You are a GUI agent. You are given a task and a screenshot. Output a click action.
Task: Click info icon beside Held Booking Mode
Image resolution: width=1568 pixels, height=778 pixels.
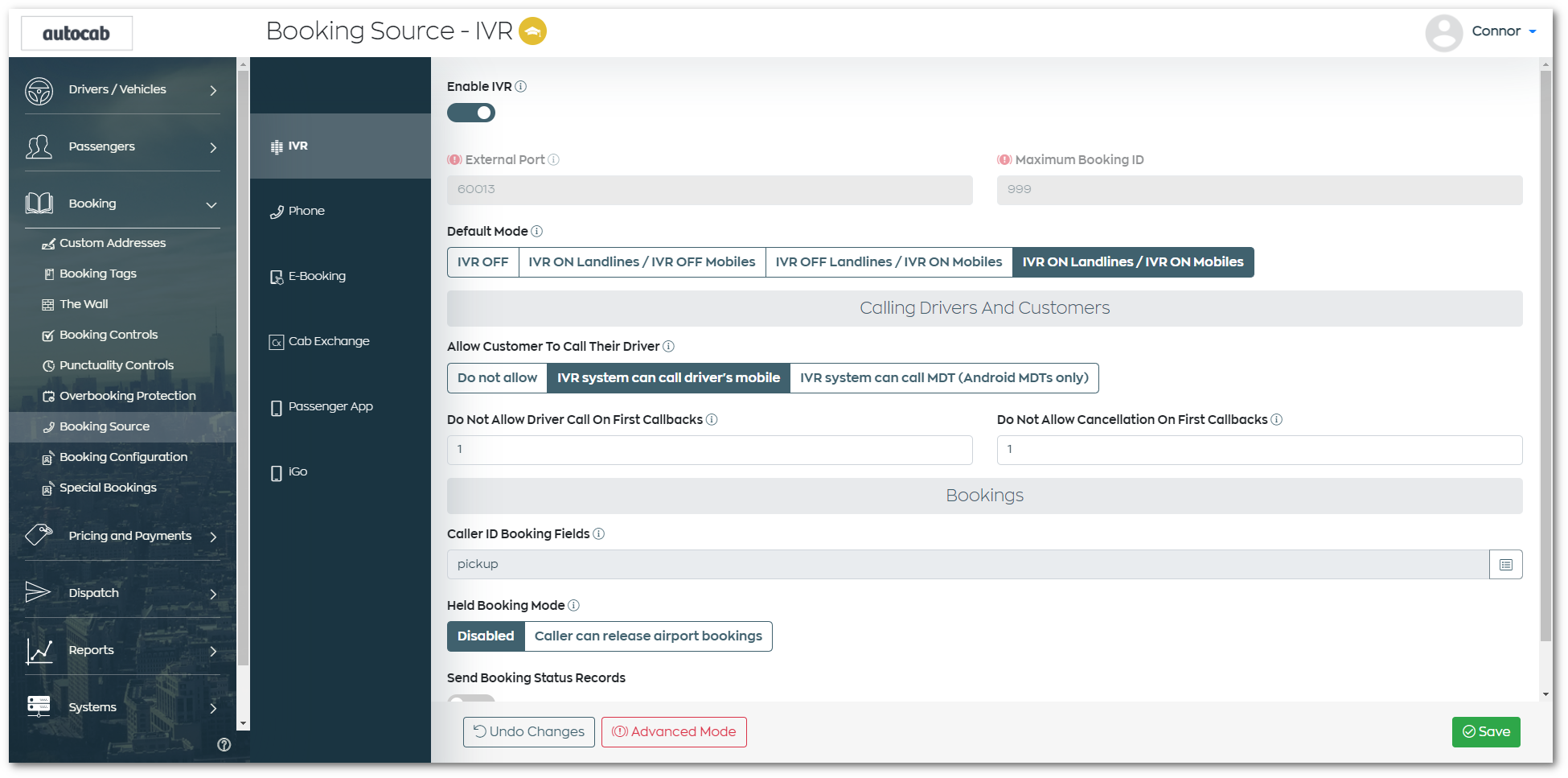coord(573,605)
